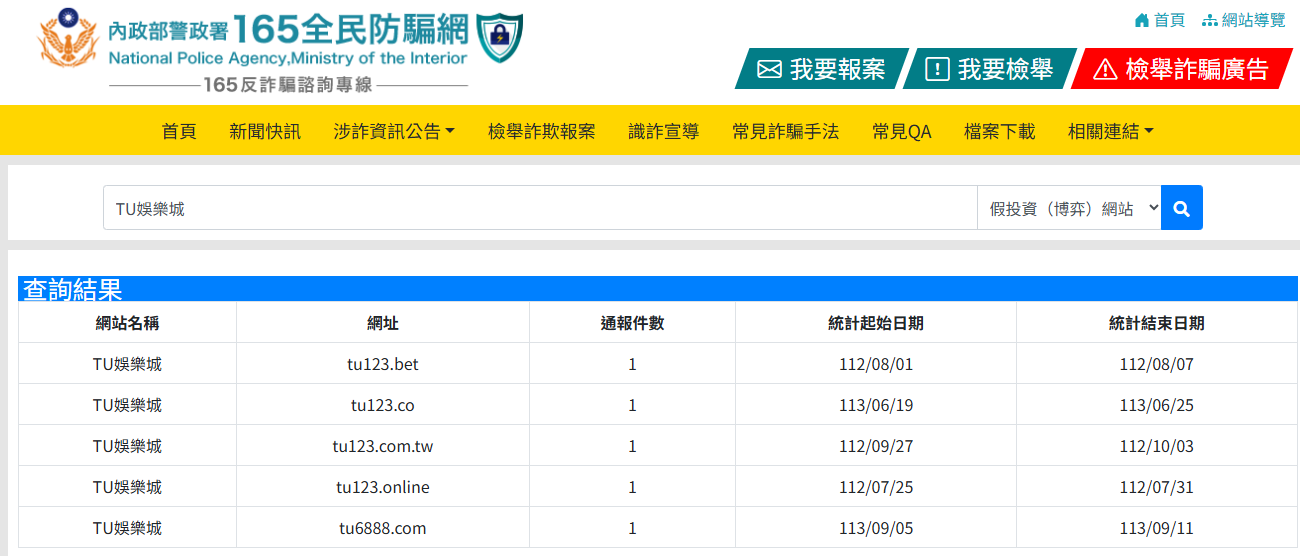Focus the search field containing TU娛樂城
Viewport: 1300px width, 556px height.
pos(540,208)
